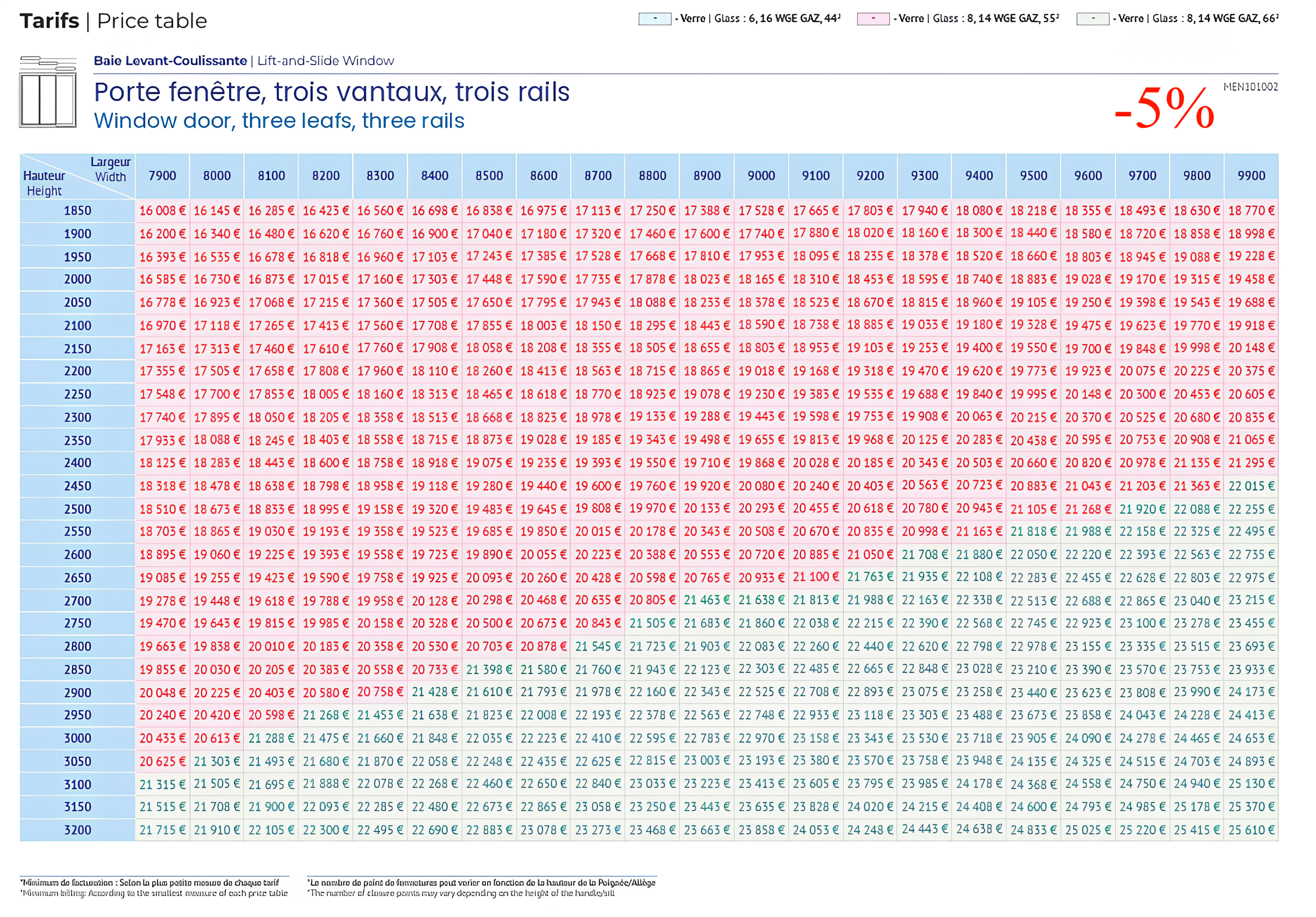Select the 1850 height row header

coord(77,210)
